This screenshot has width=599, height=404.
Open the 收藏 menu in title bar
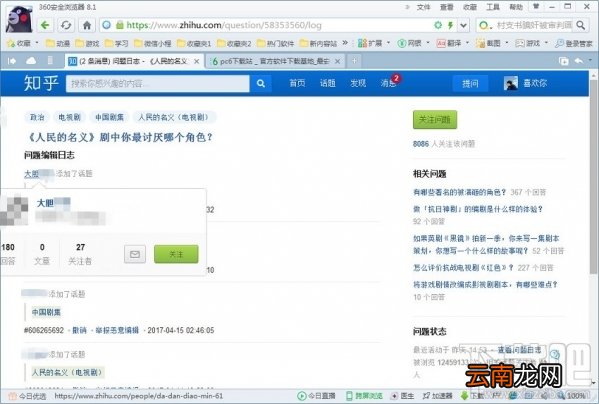[470, 7]
